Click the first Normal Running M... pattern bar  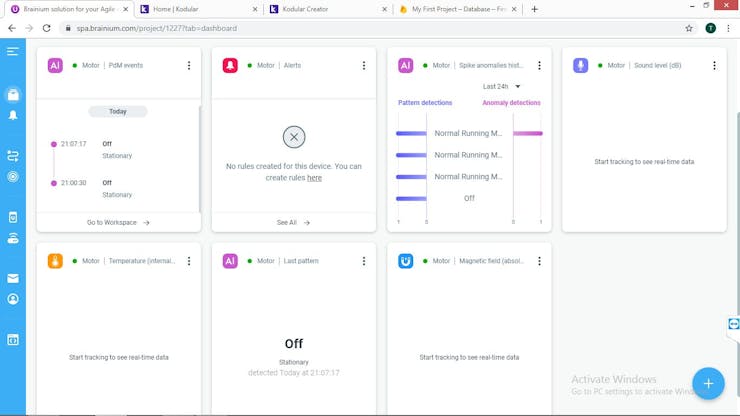coord(411,134)
